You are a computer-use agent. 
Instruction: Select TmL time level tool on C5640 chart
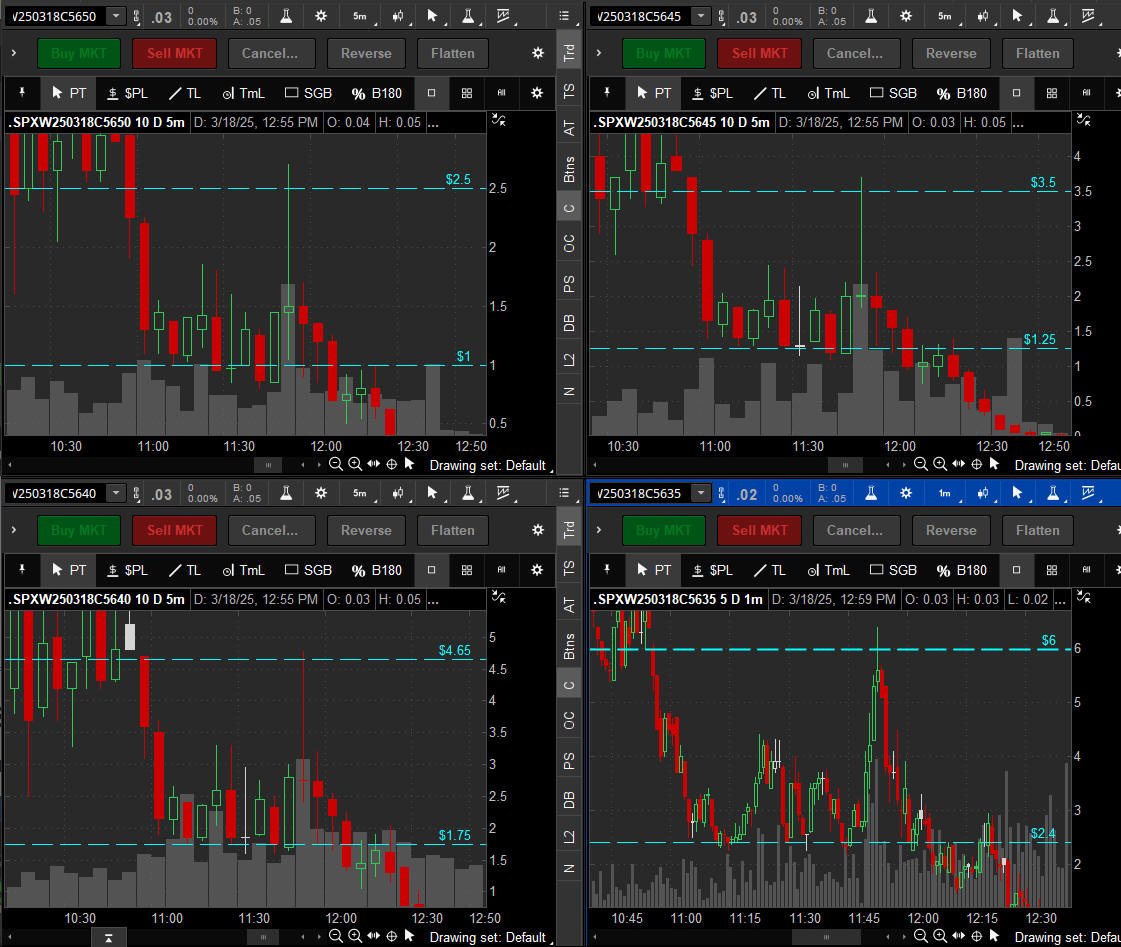(243, 570)
